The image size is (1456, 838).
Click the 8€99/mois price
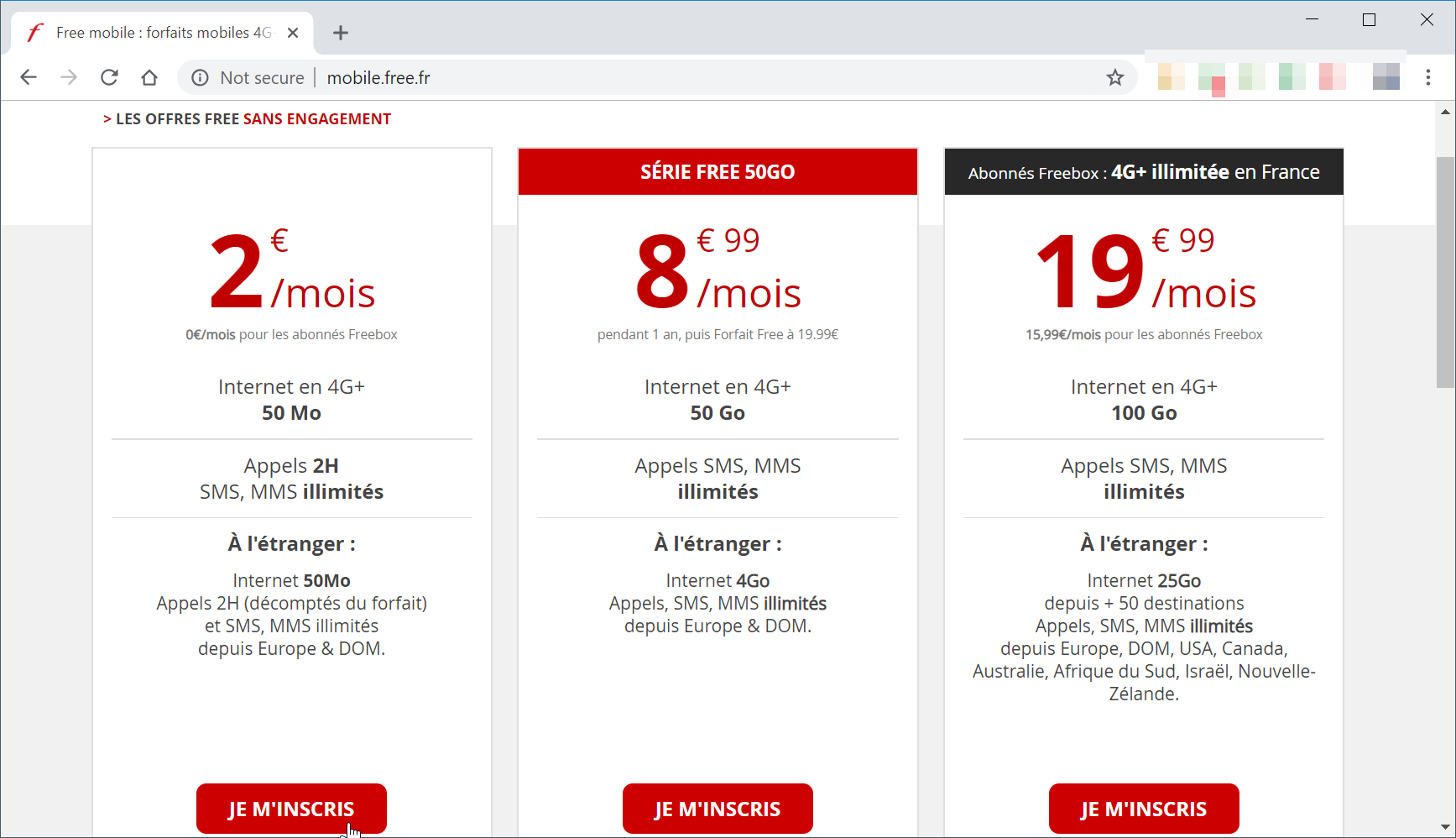coord(718,270)
